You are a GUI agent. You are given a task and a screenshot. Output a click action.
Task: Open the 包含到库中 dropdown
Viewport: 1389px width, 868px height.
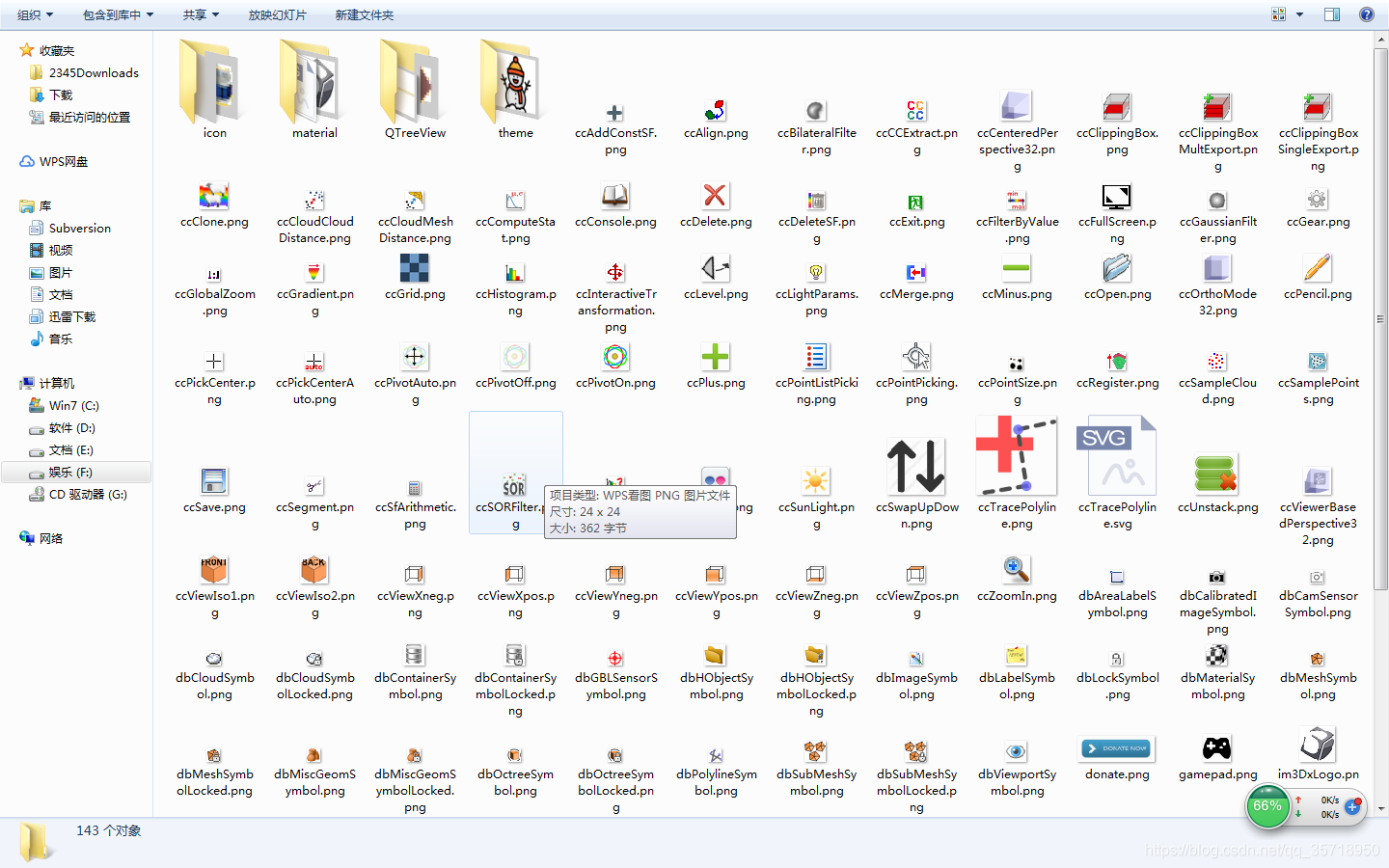(x=118, y=15)
